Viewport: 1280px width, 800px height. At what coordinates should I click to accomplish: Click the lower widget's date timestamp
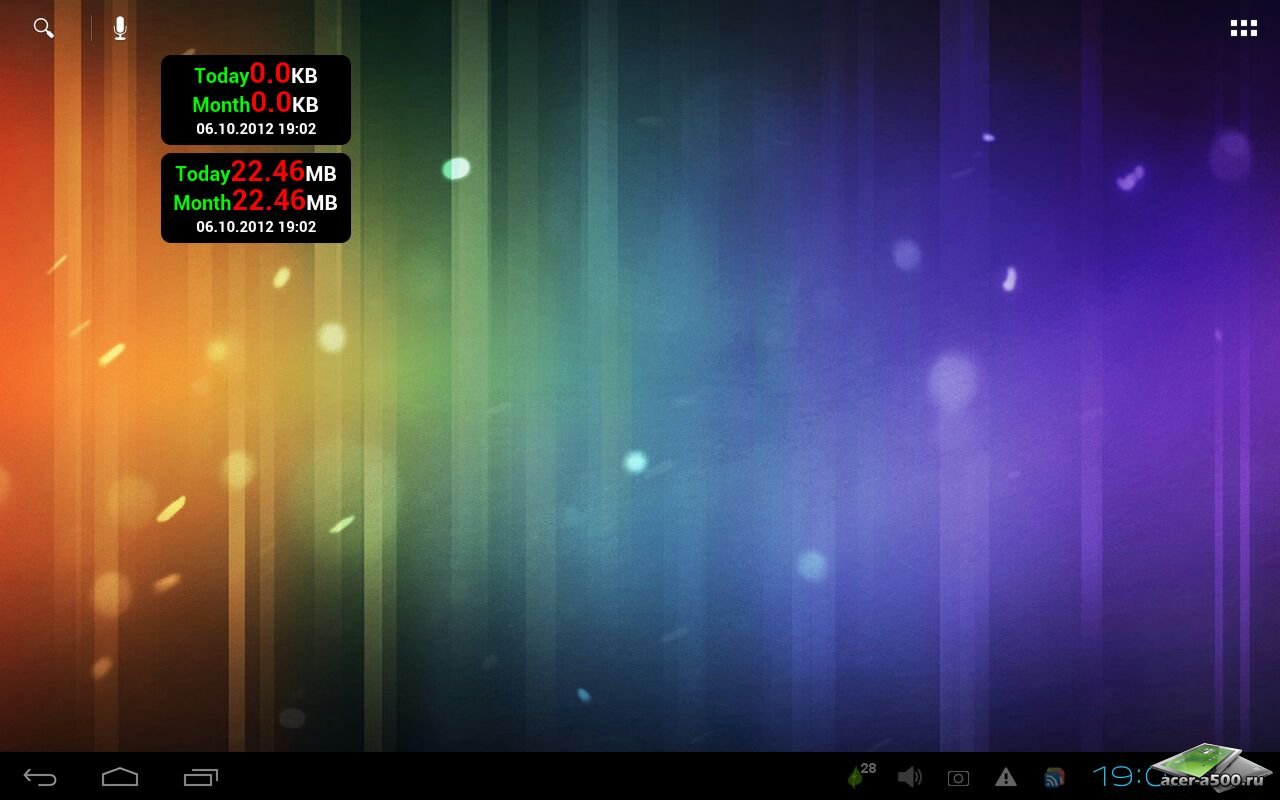(x=256, y=227)
